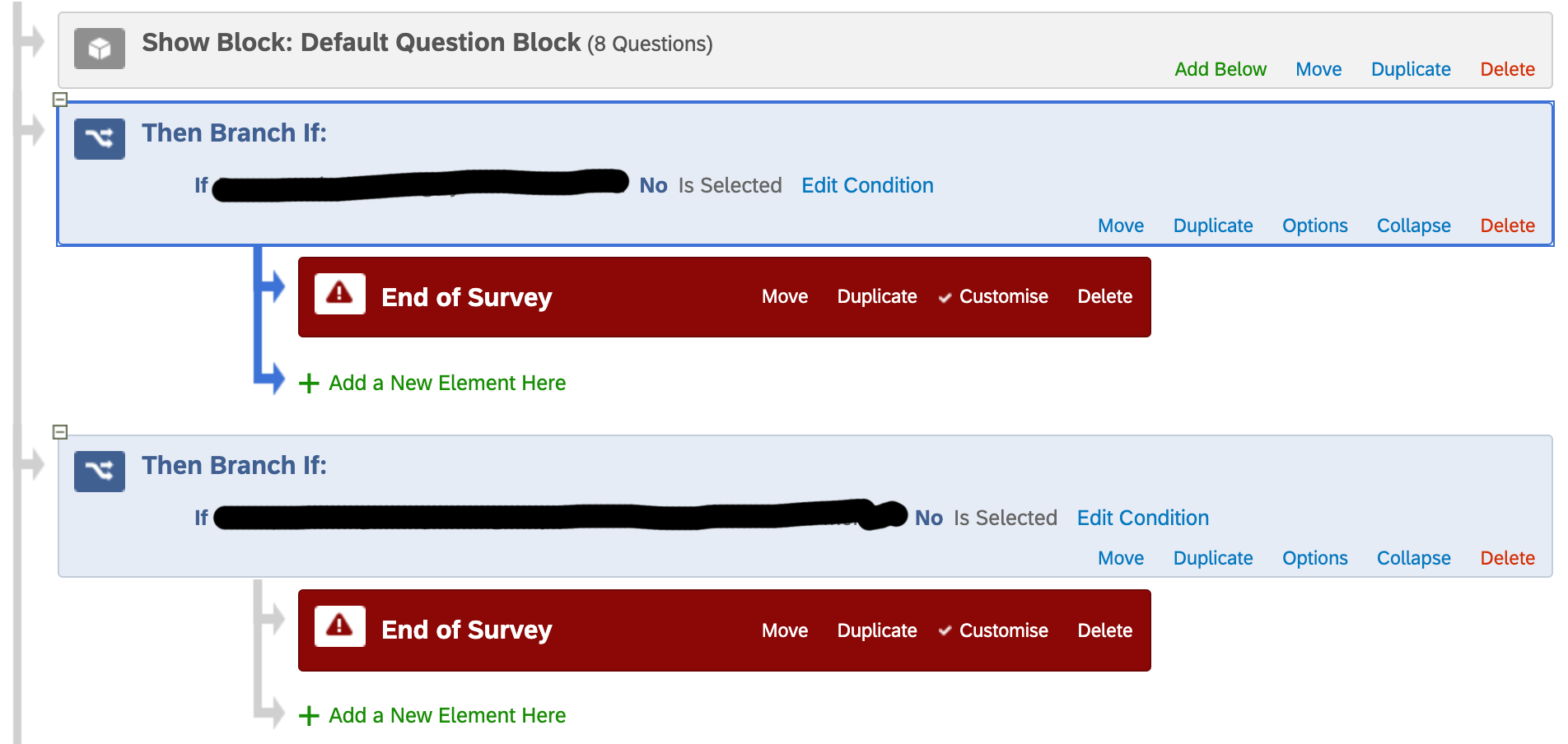Open Options for the second branch

pyautogui.click(x=1314, y=558)
